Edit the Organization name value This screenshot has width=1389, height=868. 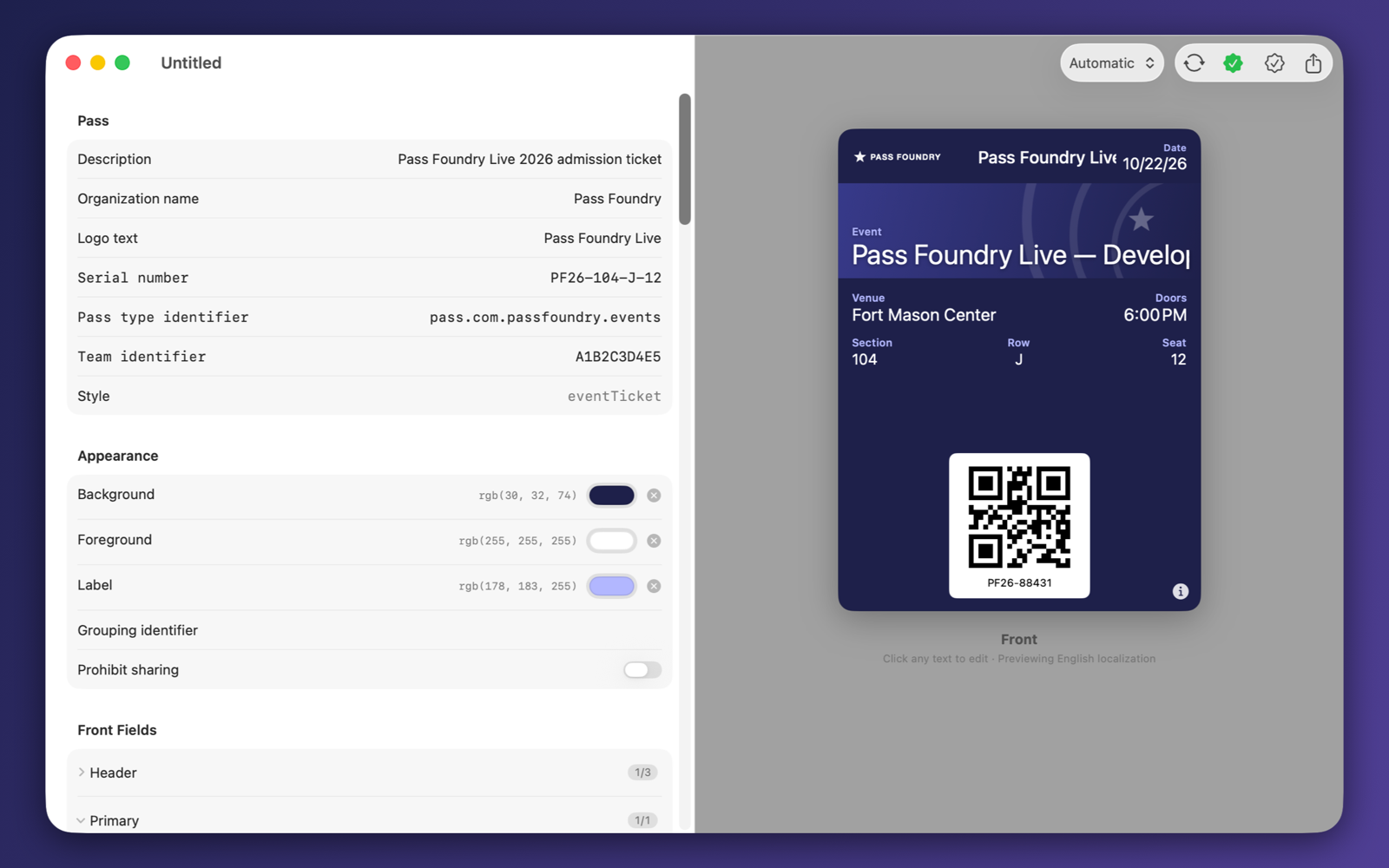coord(617,199)
